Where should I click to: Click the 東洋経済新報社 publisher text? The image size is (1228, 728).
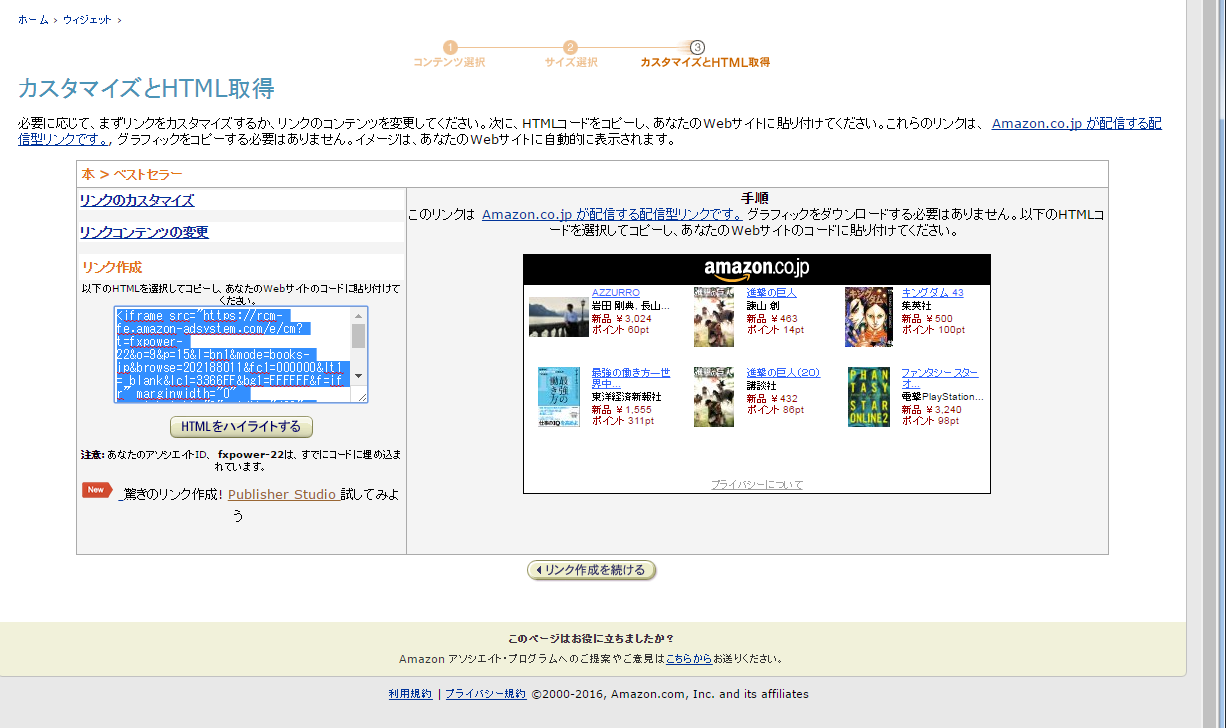pos(627,397)
